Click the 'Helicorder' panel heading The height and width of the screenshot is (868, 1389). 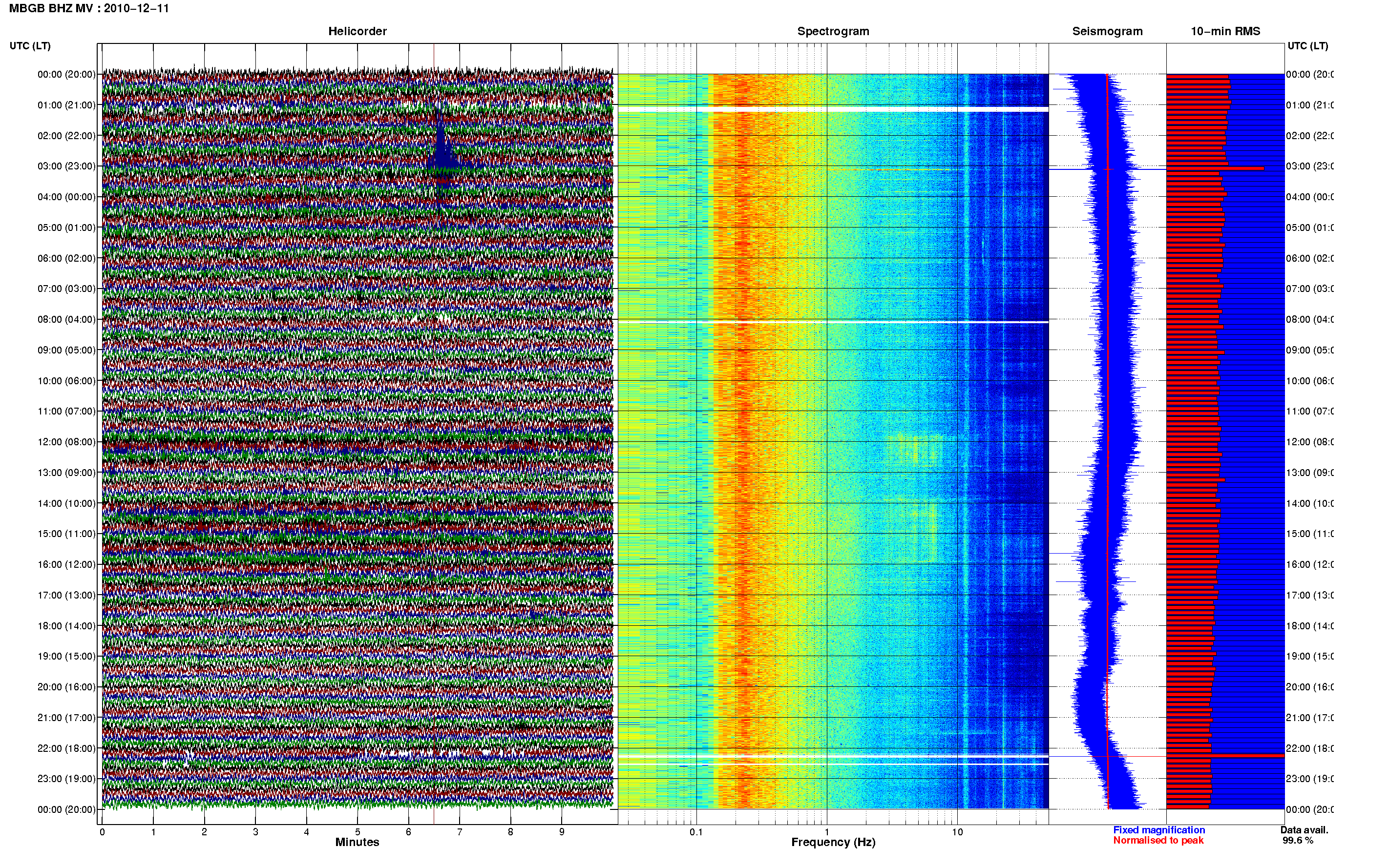[x=357, y=31]
